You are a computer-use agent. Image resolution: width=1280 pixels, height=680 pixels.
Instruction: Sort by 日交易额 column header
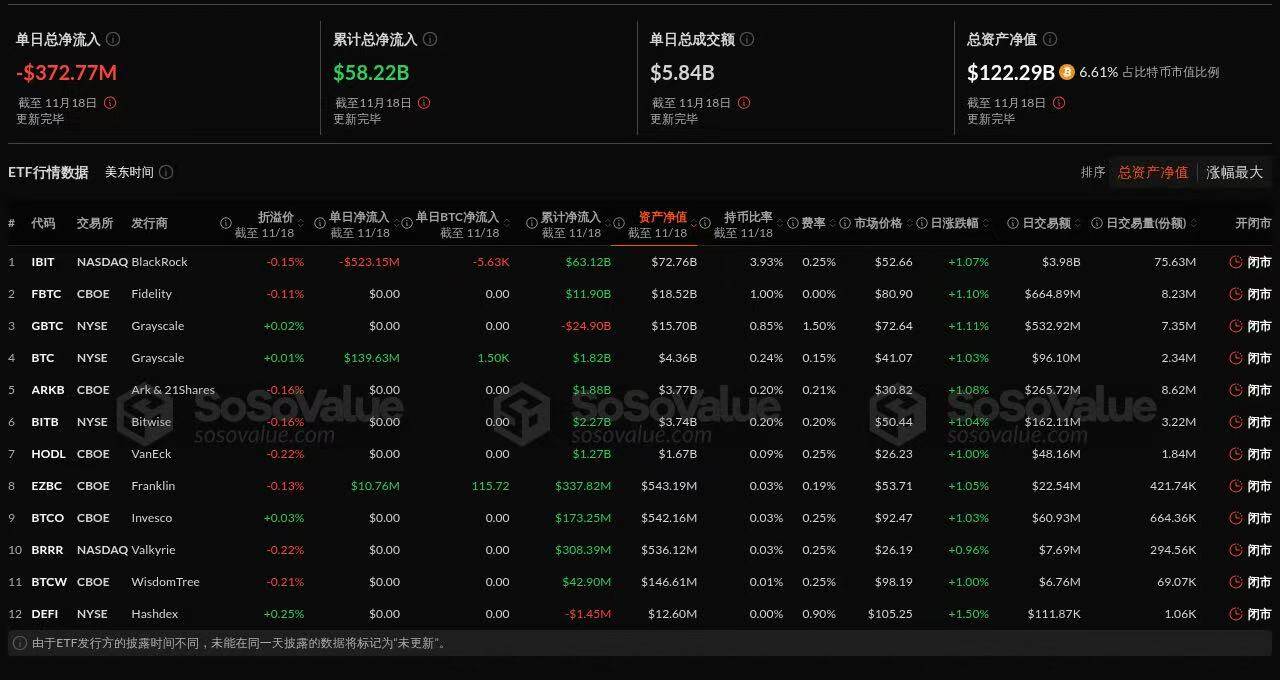1046,223
